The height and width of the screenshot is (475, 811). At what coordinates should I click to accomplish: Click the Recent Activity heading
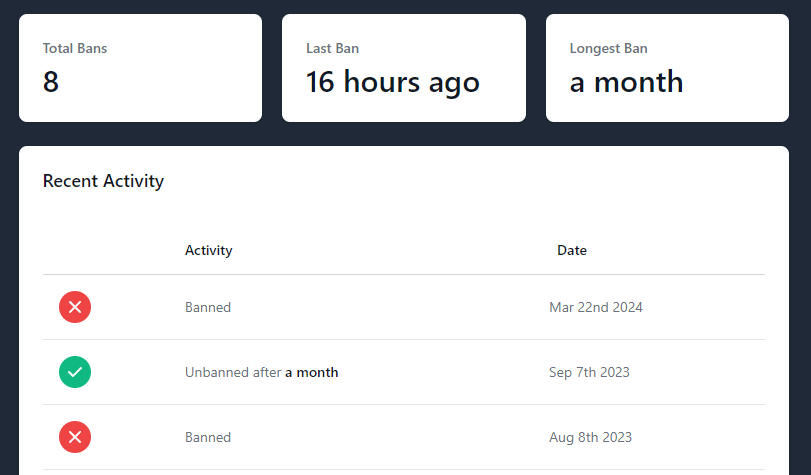[x=103, y=181]
